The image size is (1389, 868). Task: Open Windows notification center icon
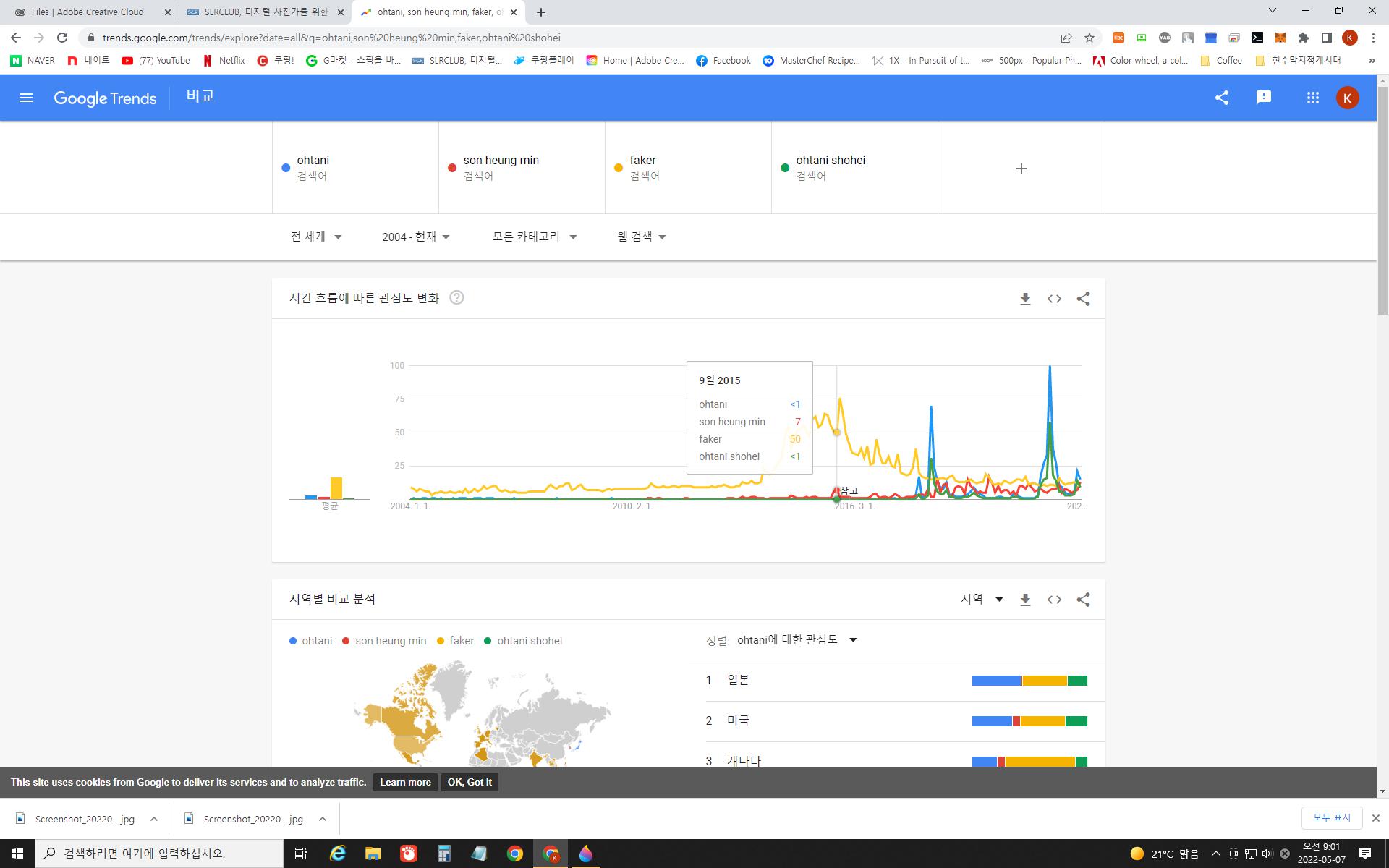[1365, 854]
